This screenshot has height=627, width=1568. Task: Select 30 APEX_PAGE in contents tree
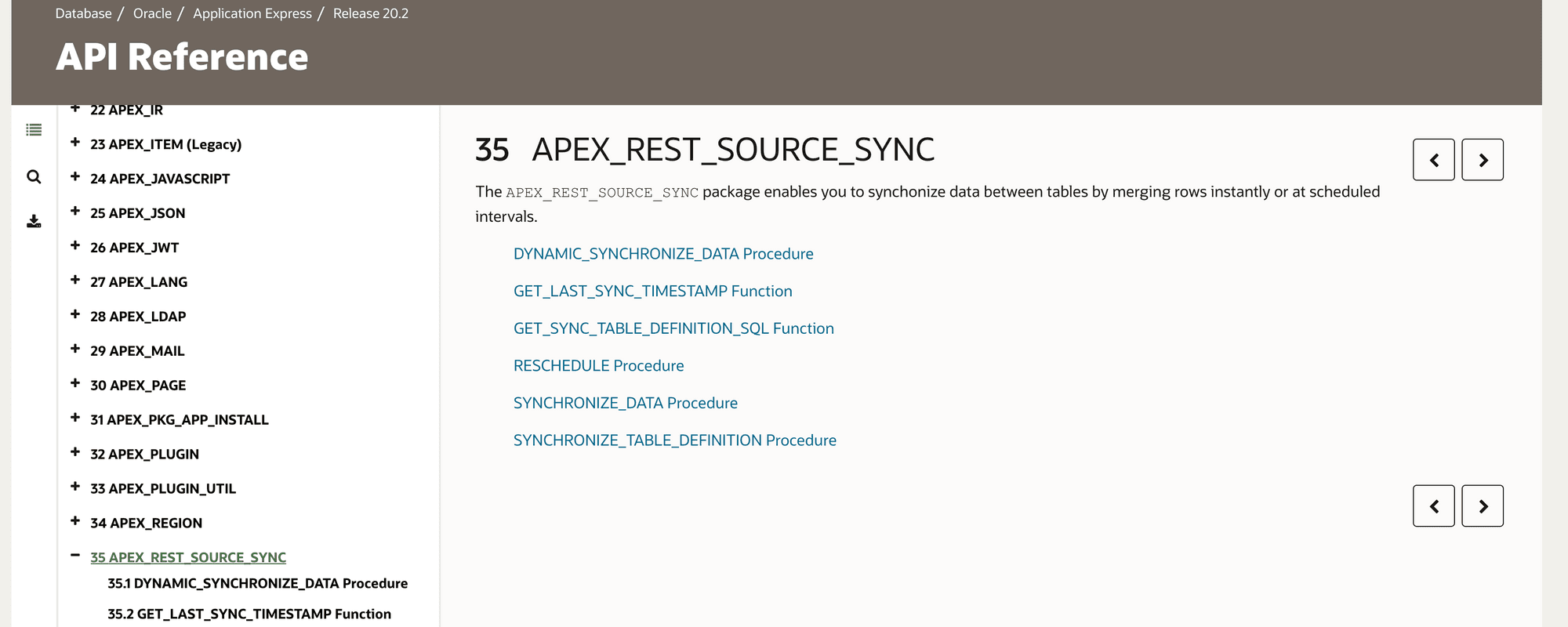click(138, 386)
